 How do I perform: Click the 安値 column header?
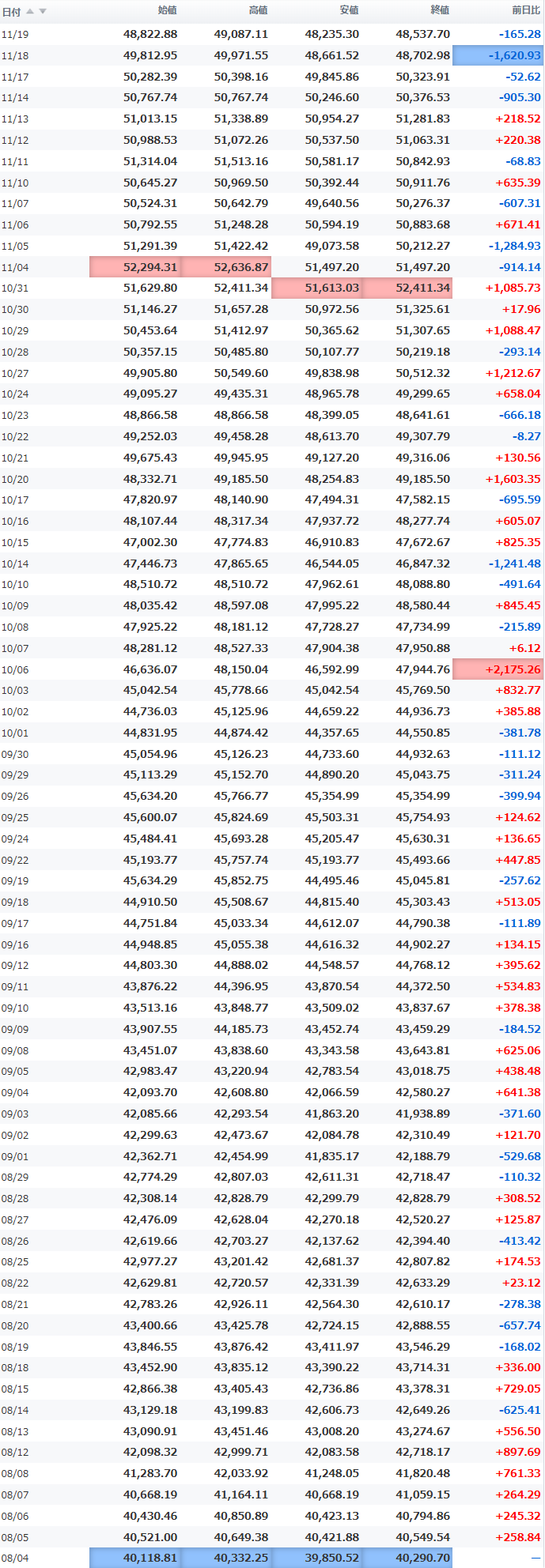(350, 10)
